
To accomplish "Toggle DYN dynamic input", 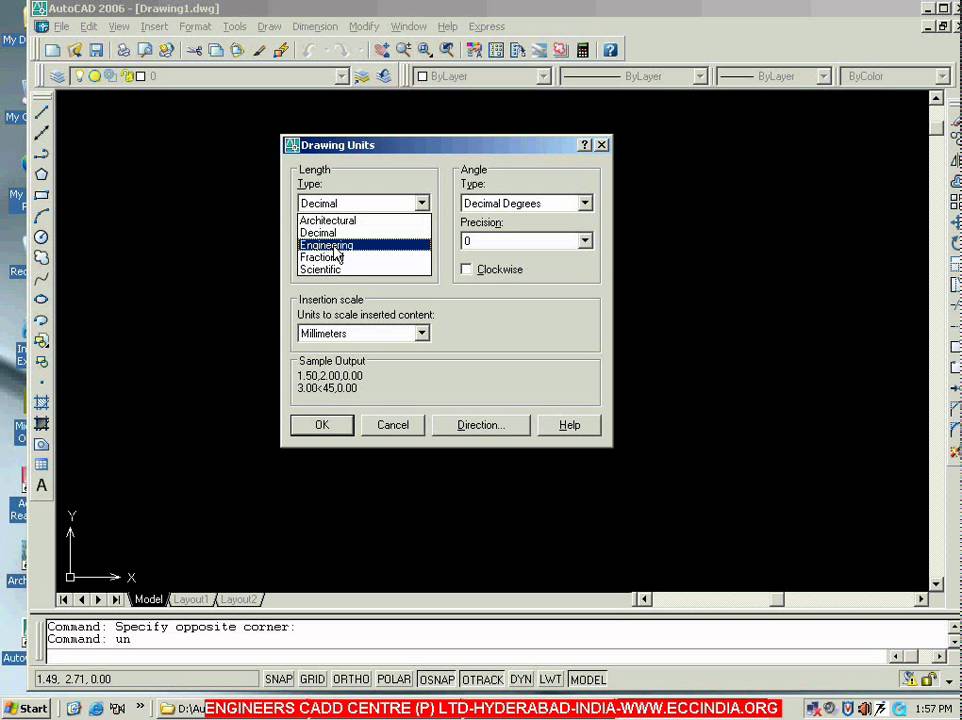I will pos(521,679).
